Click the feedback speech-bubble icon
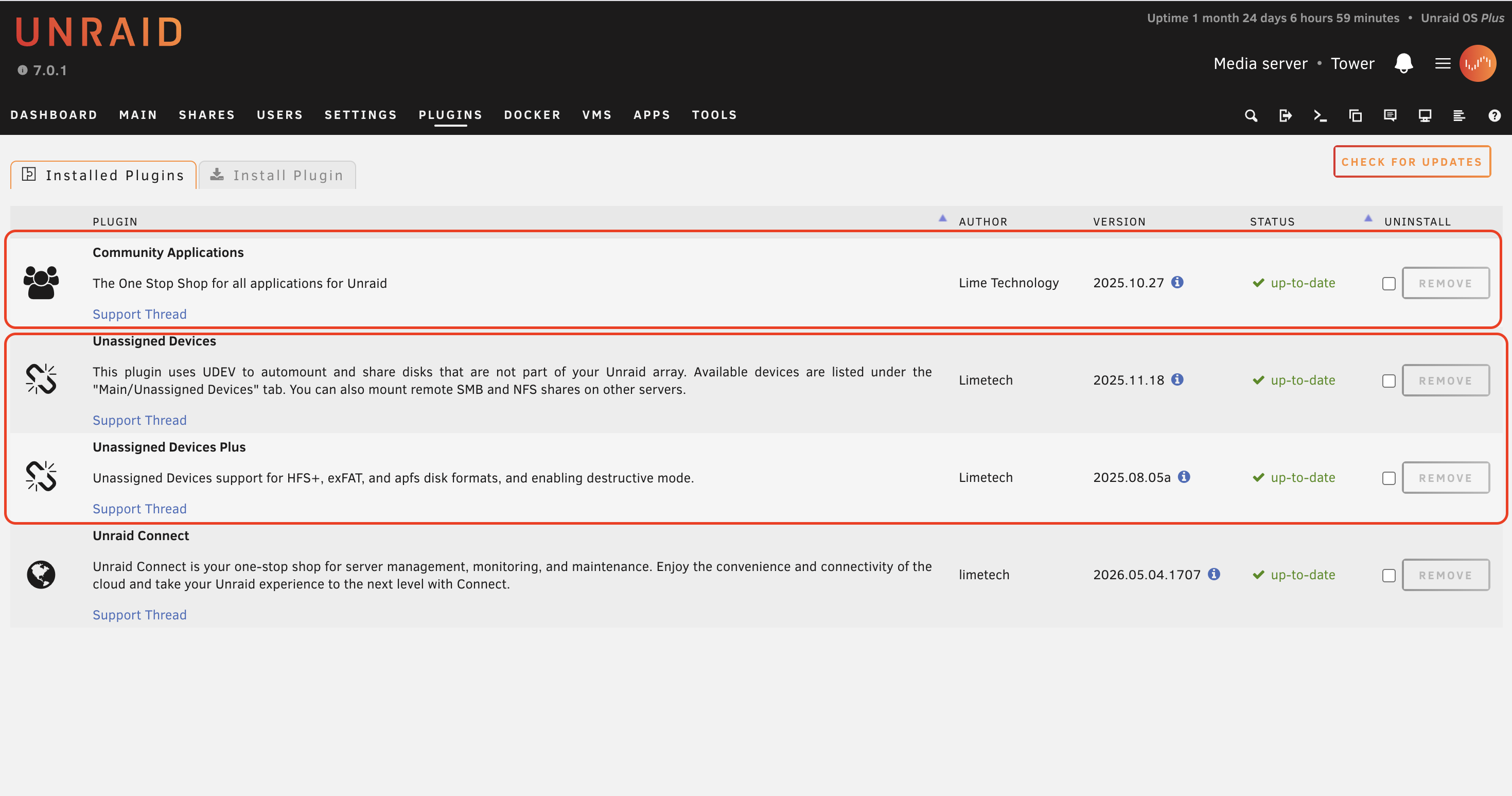 (x=1390, y=116)
